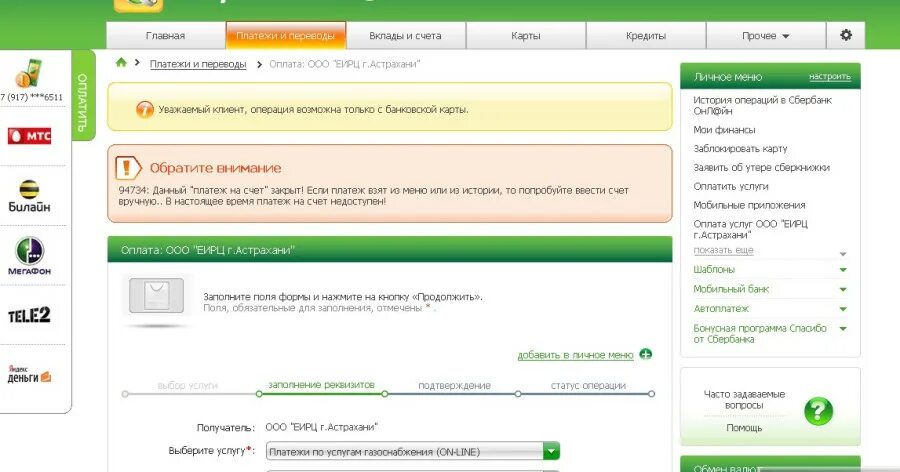Click the green plus icon beside добавить в личное меню

coord(646,354)
